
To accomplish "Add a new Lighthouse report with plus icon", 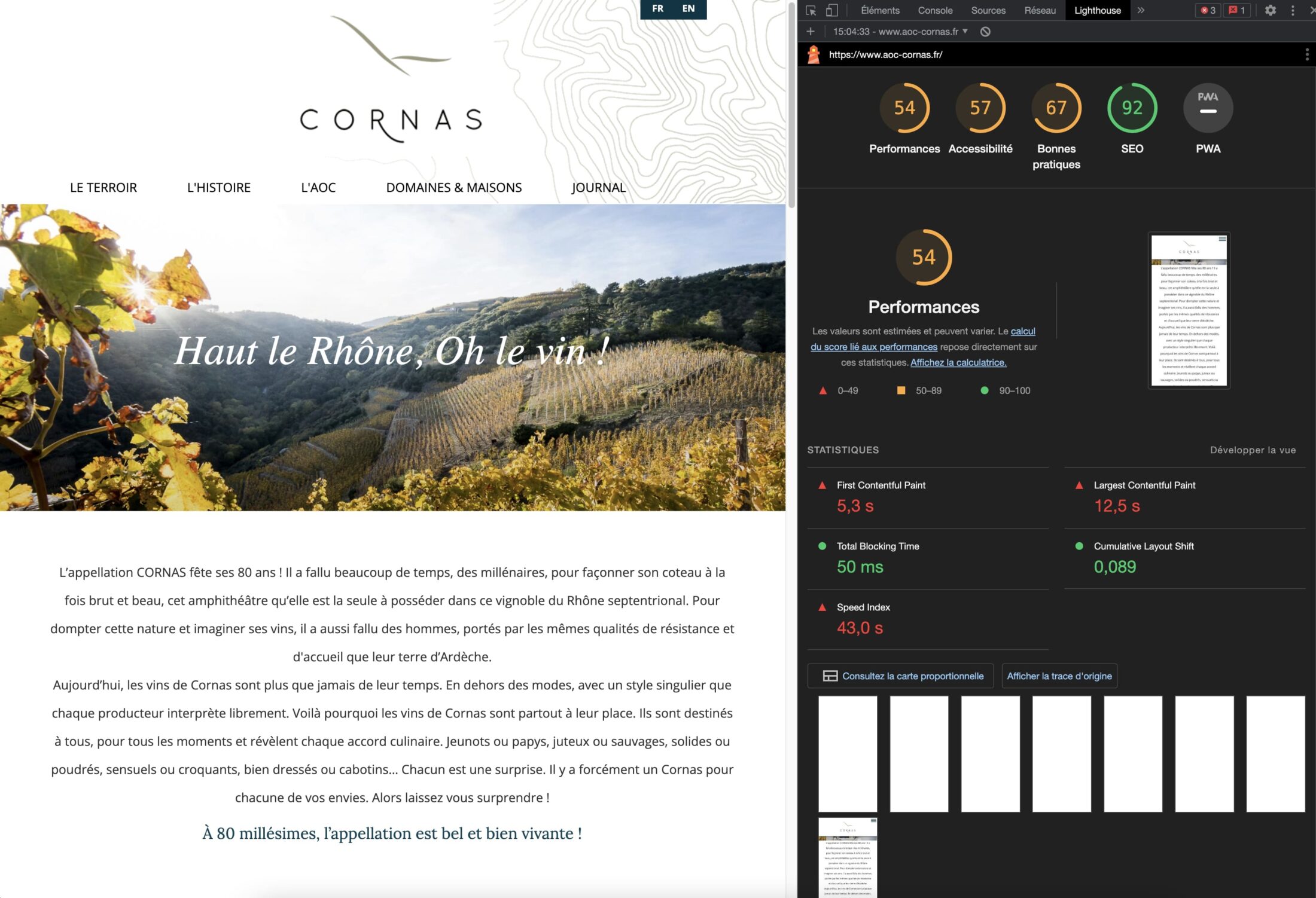I will click(x=811, y=31).
